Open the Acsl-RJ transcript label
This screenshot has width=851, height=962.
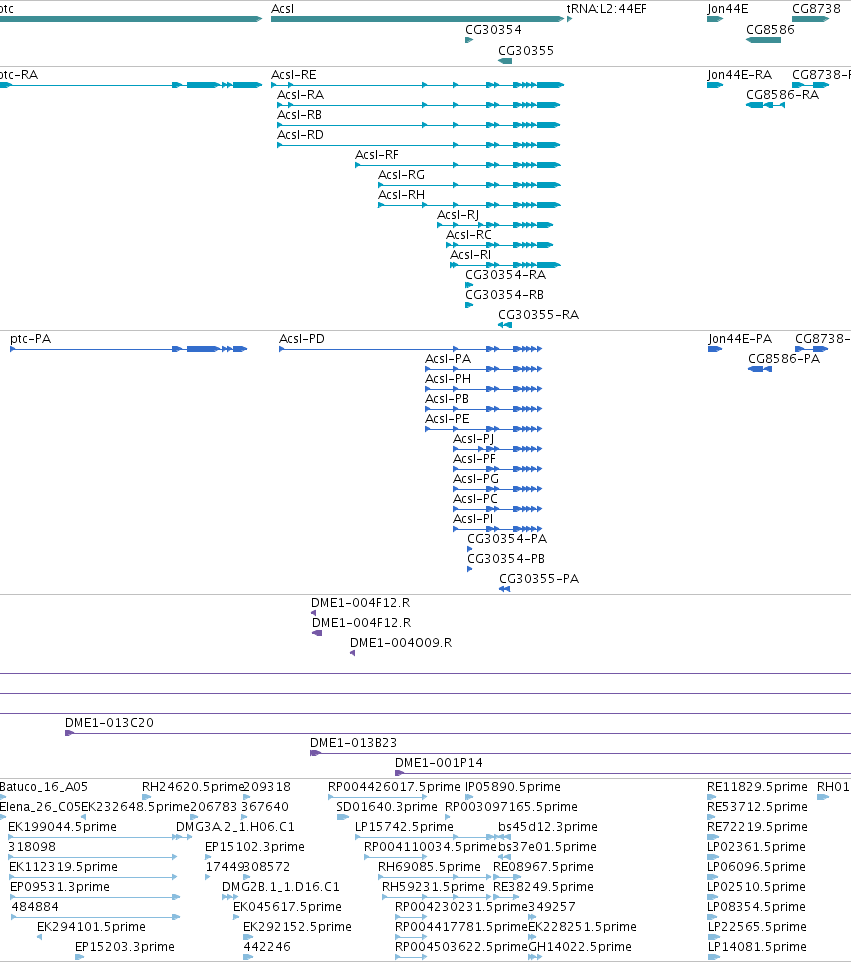click(458, 215)
